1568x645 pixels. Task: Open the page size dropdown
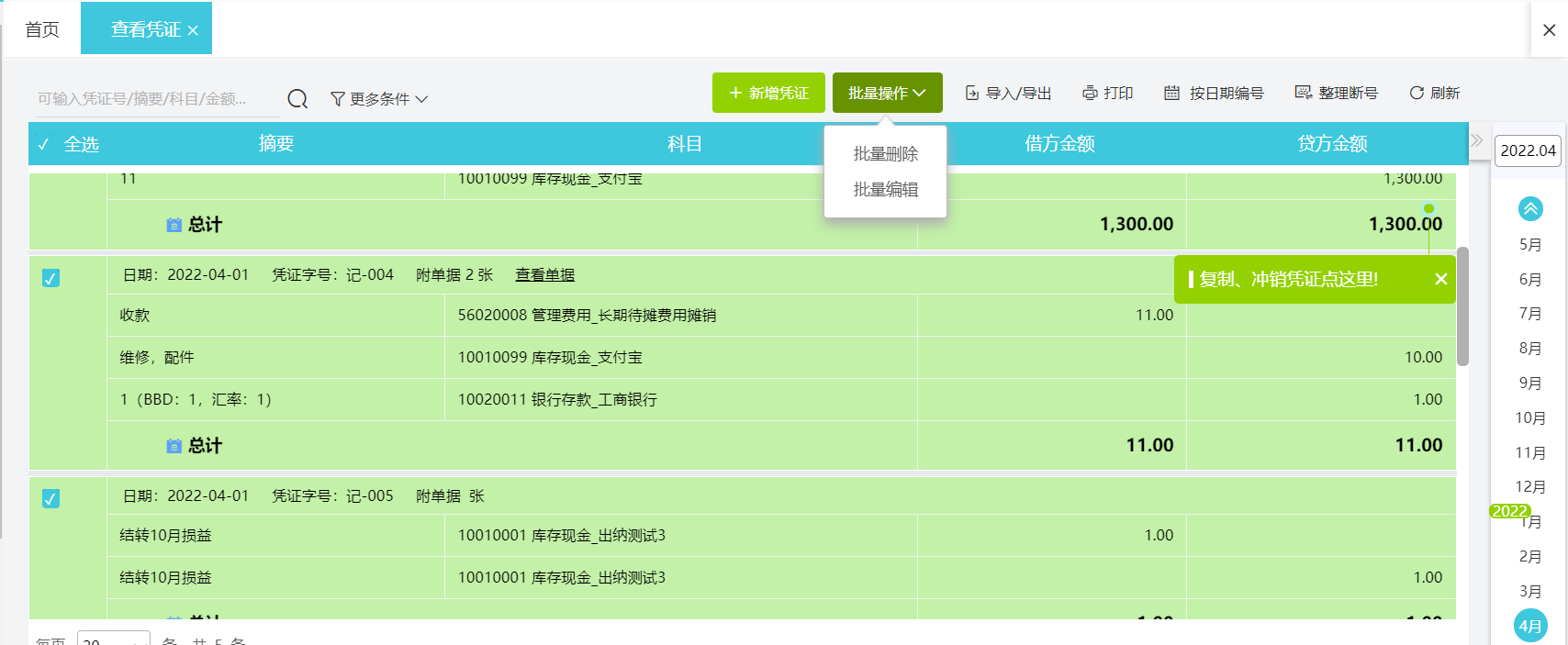click(x=113, y=639)
